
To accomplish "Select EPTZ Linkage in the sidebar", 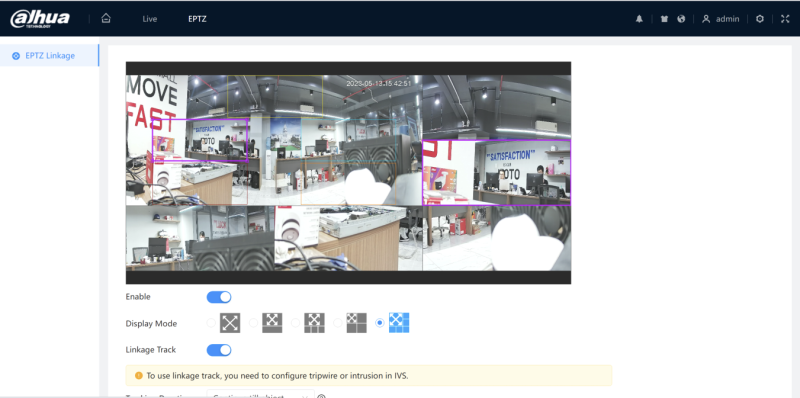I will point(49,56).
